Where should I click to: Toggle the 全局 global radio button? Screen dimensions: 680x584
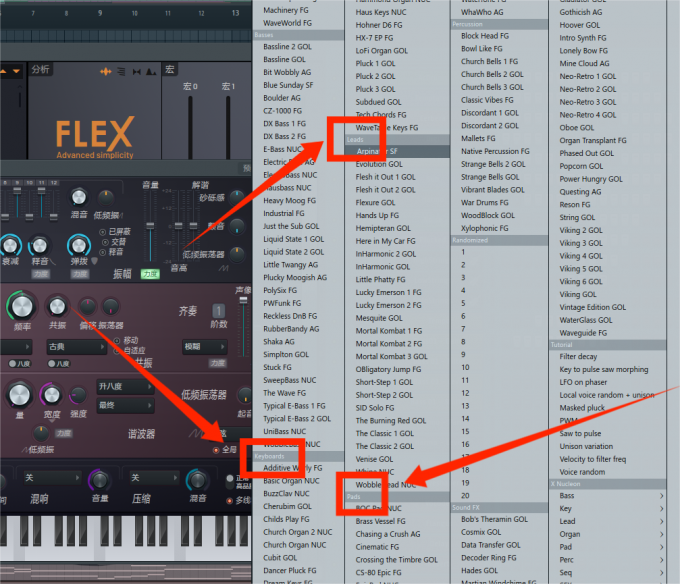tap(216, 450)
